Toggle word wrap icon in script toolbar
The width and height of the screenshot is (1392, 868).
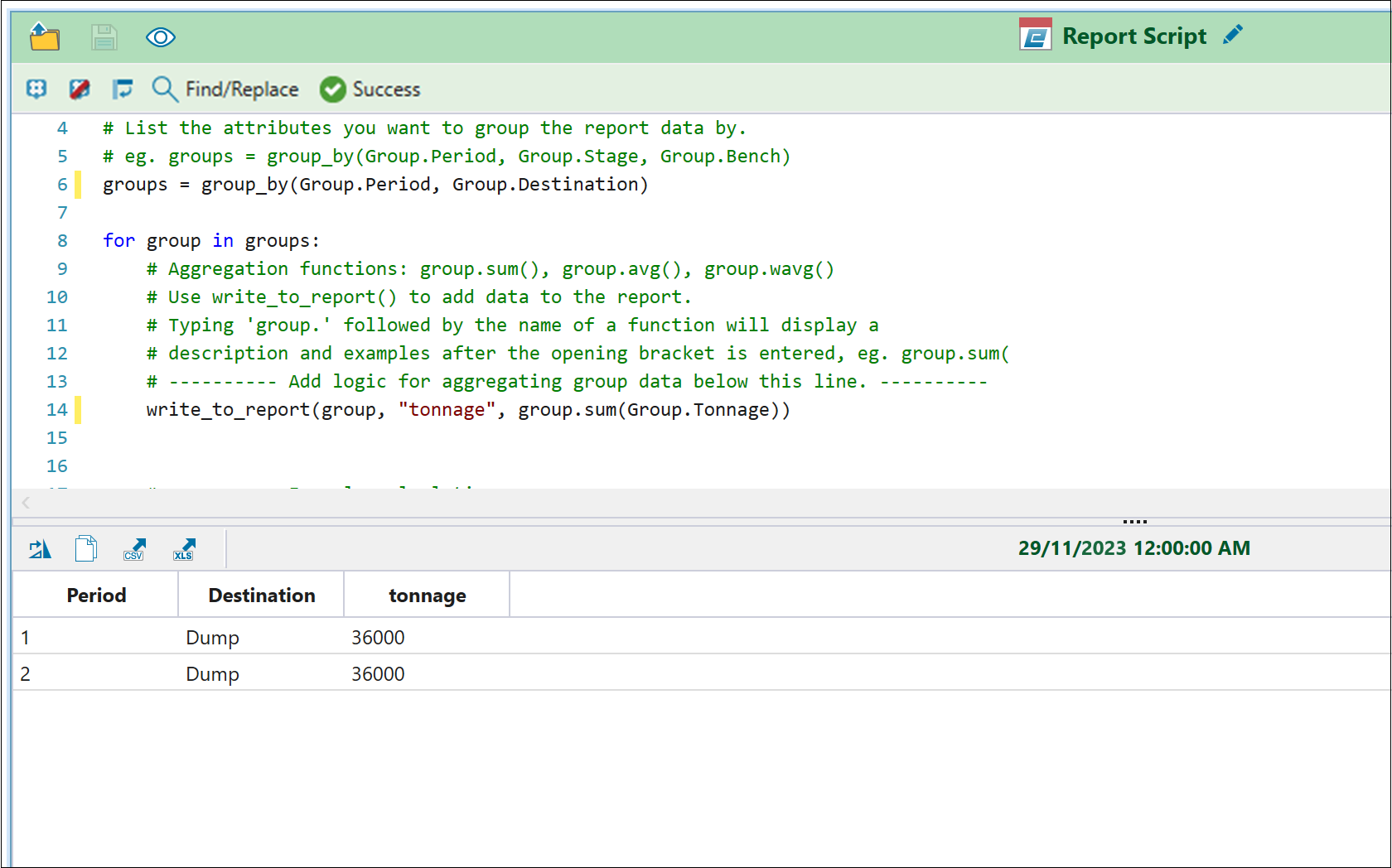click(123, 89)
